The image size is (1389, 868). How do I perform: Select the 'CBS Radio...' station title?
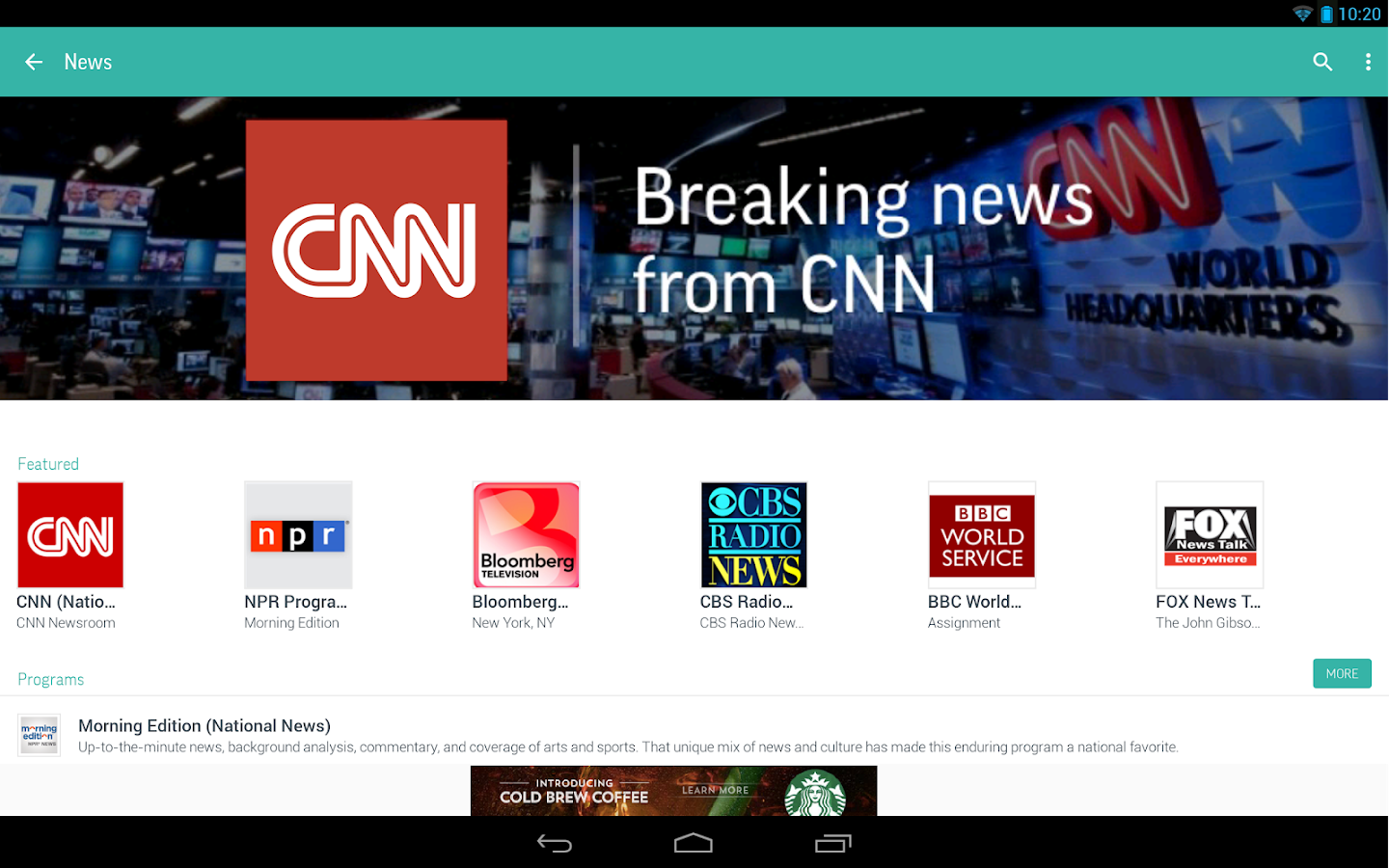[x=747, y=602]
